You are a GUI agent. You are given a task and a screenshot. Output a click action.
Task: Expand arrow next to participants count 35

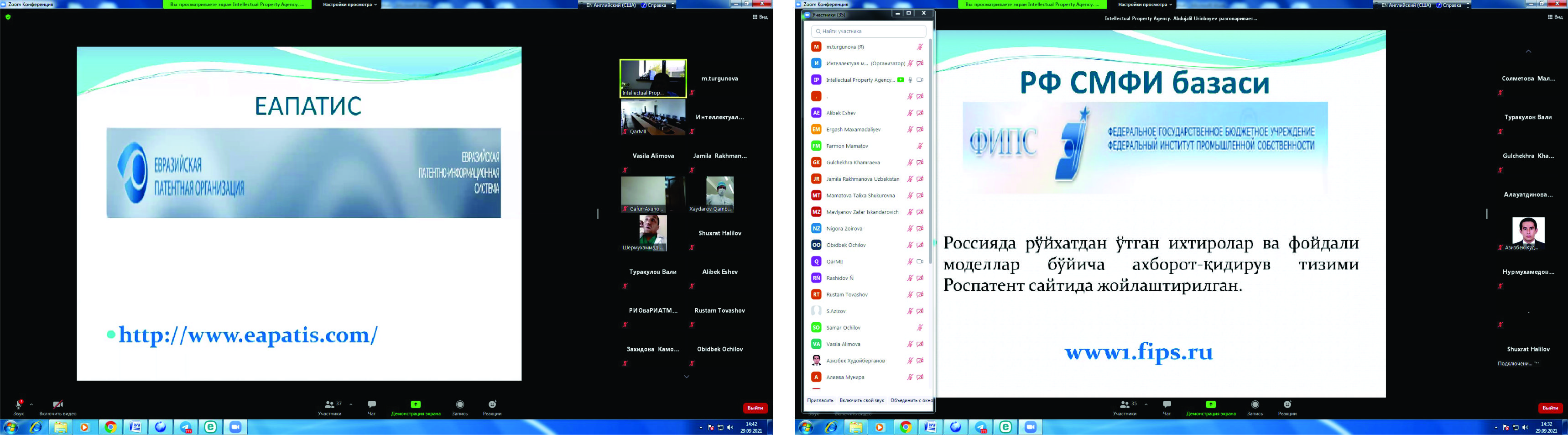(1146, 404)
